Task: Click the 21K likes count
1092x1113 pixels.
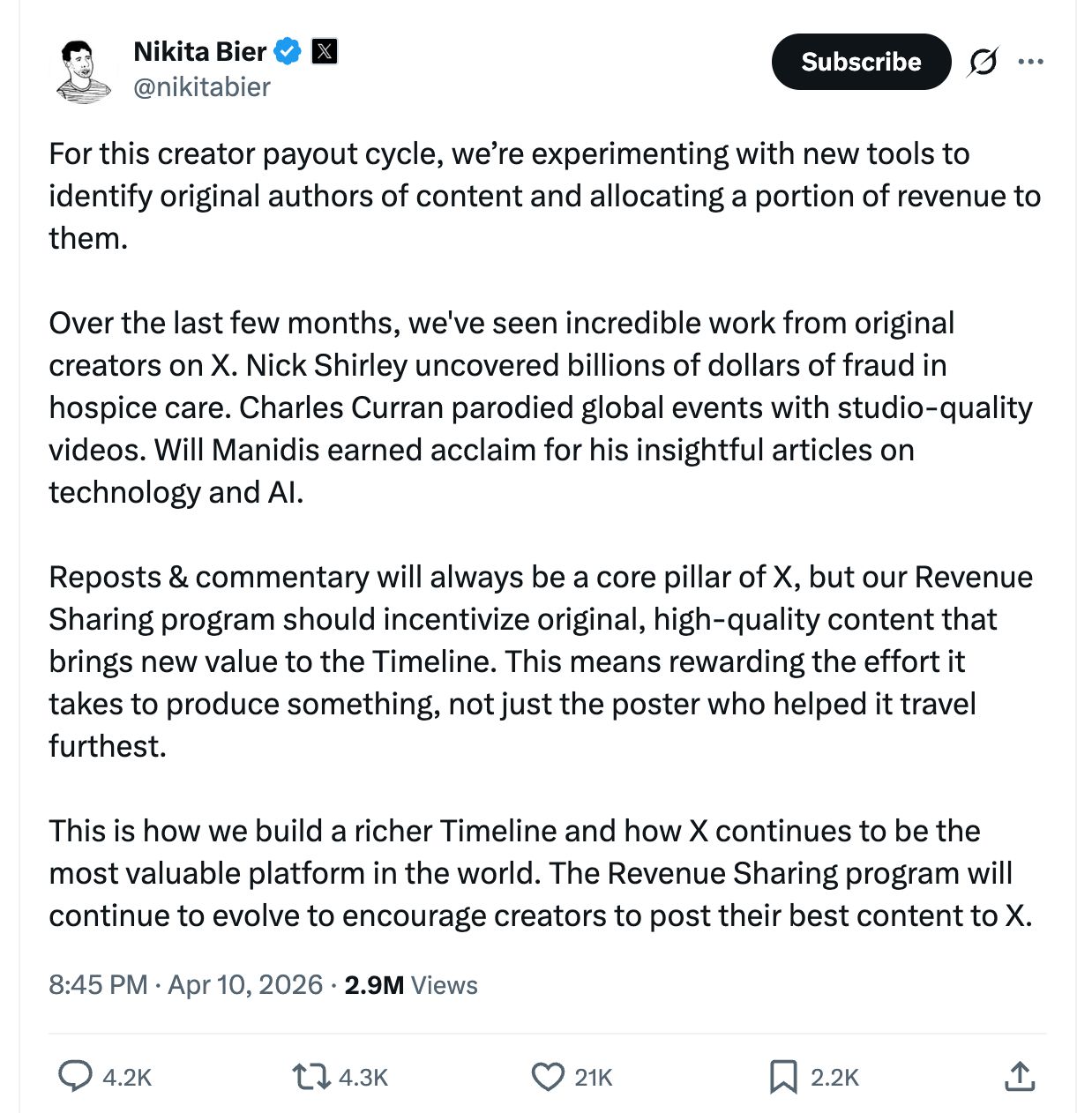Action: (x=594, y=1078)
